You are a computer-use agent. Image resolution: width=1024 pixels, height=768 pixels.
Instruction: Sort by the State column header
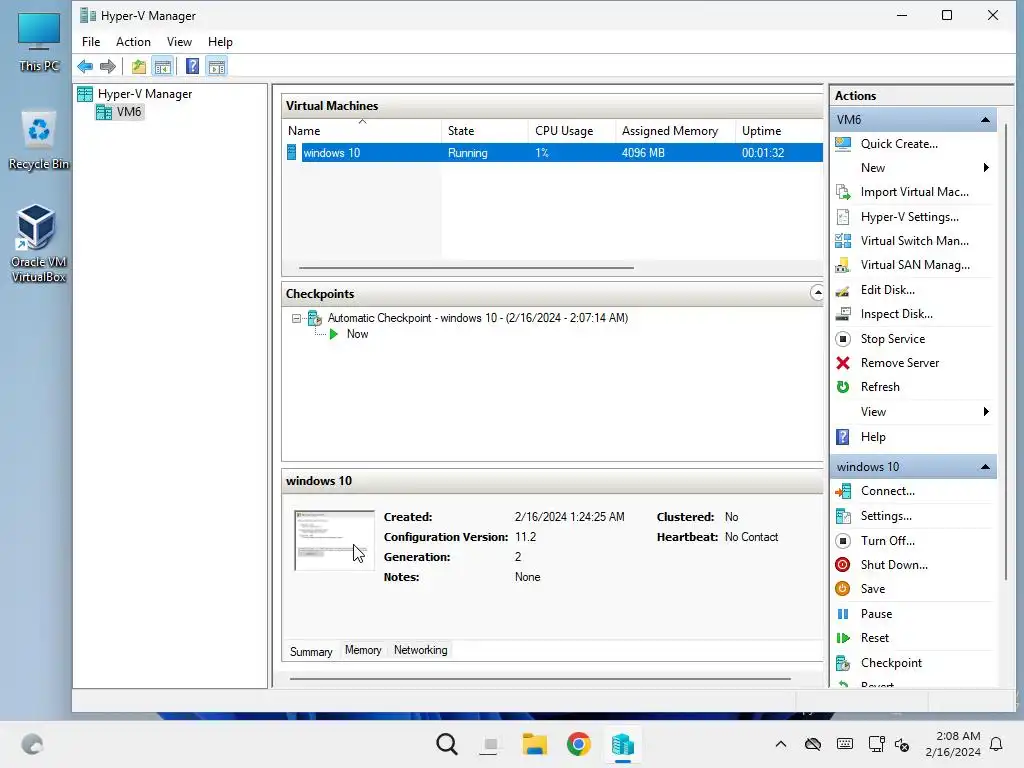tap(485, 131)
